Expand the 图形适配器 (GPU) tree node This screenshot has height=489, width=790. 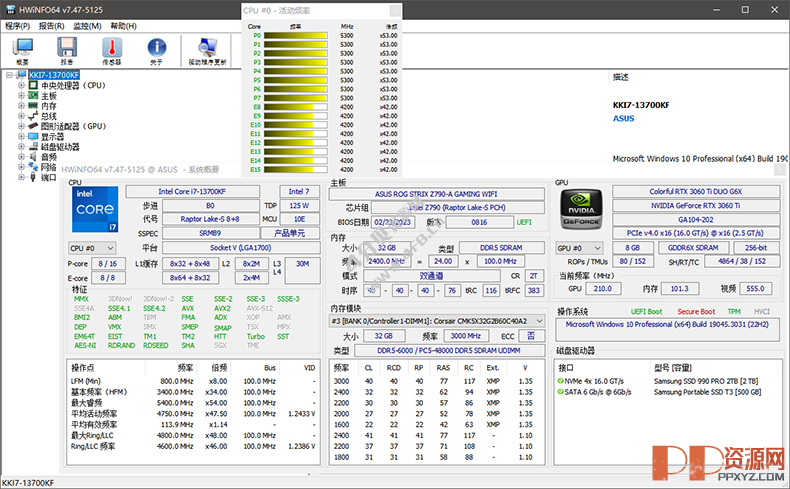click(x=21, y=126)
